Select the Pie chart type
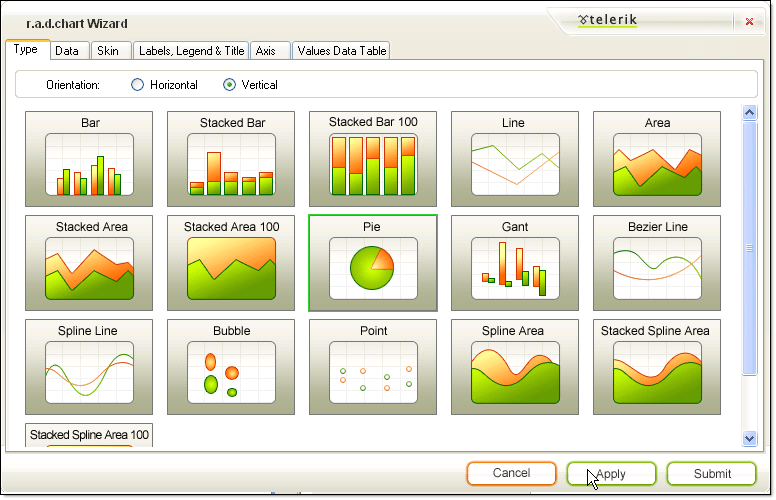The width and height of the screenshot is (776, 500). click(x=373, y=263)
